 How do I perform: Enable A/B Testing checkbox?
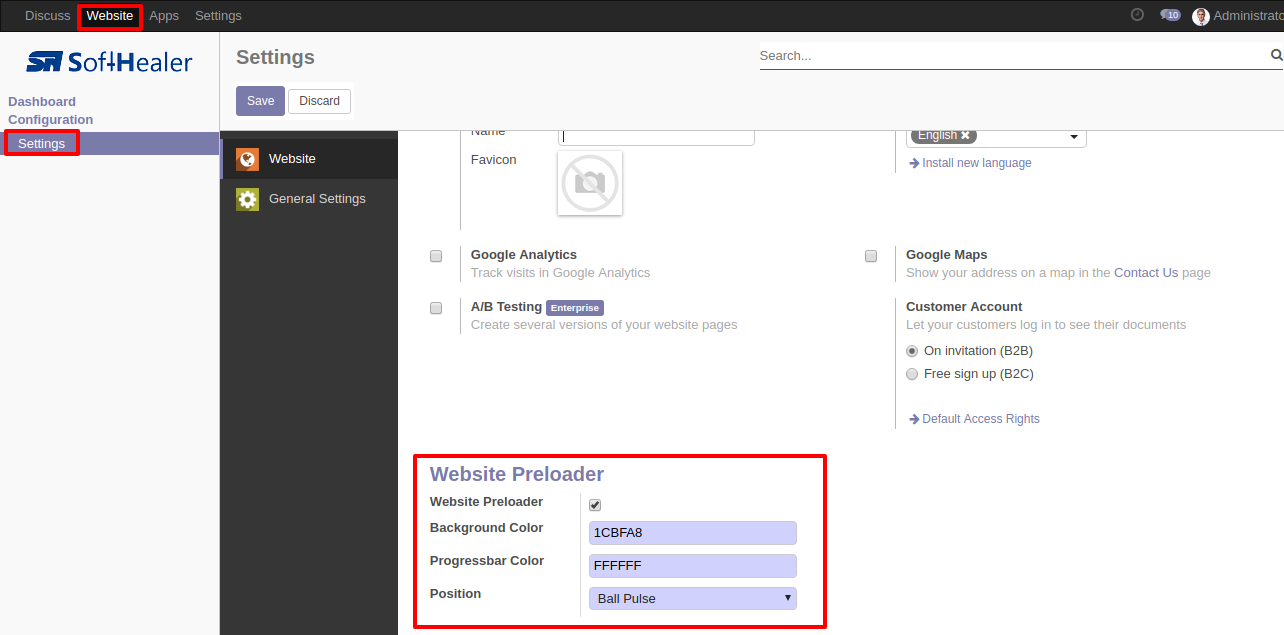coord(436,308)
